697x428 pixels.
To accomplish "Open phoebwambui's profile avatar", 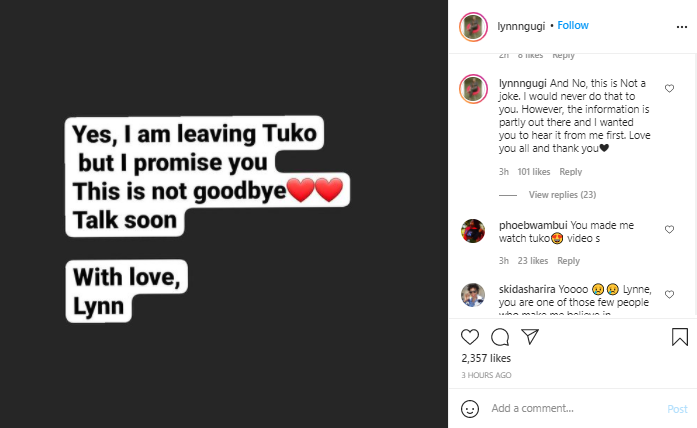I will [473, 231].
